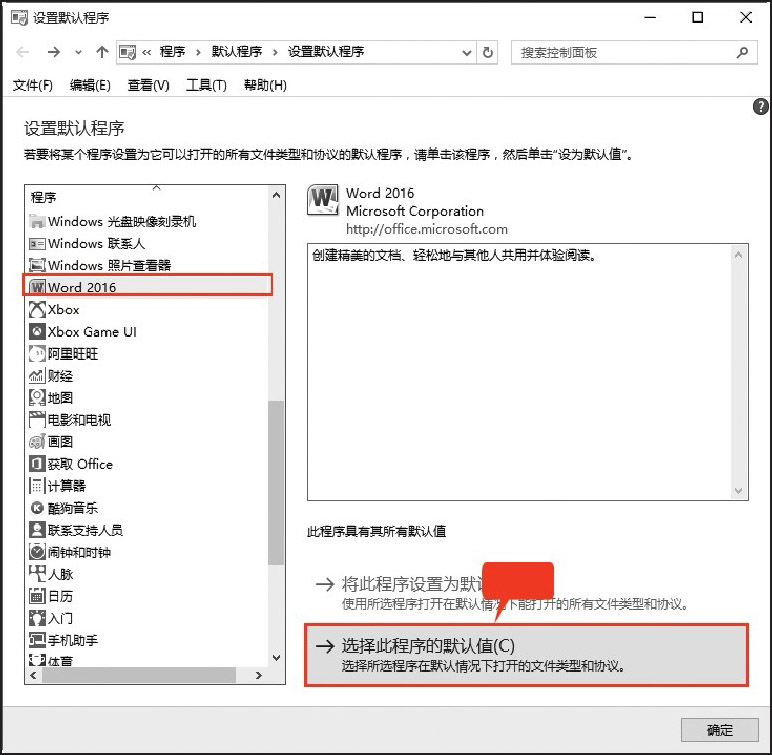Close the 设置默认程序 window
Image resolution: width=772 pixels, height=755 pixels.
(x=745, y=18)
